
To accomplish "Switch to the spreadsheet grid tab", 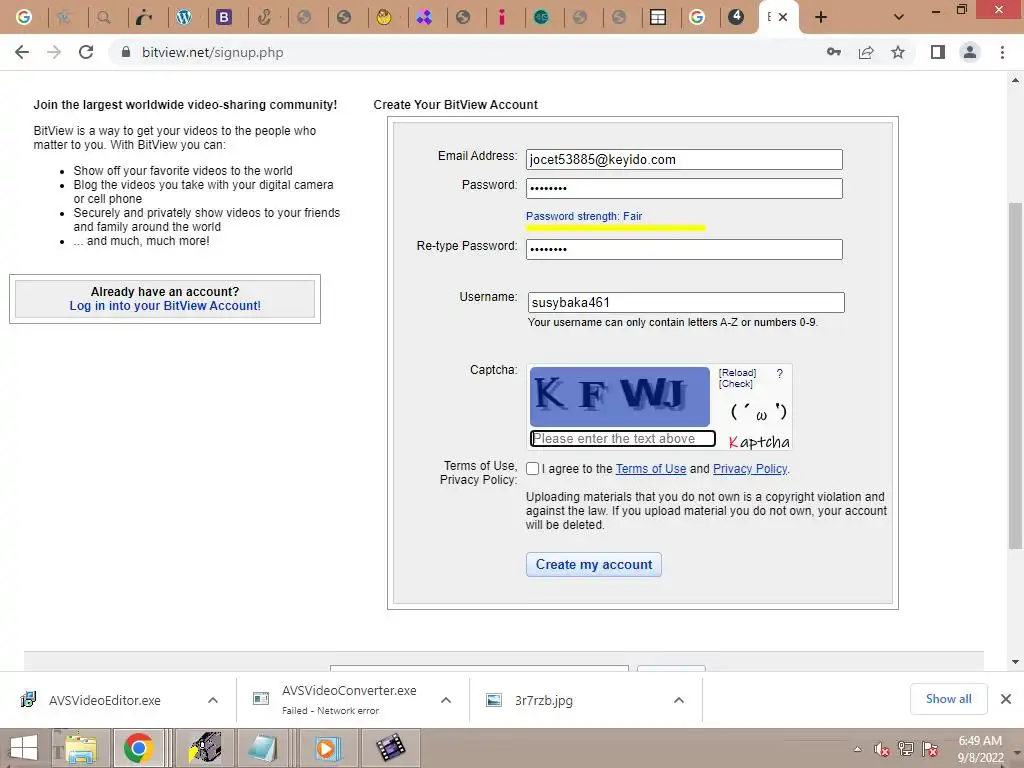I will click(658, 18).
